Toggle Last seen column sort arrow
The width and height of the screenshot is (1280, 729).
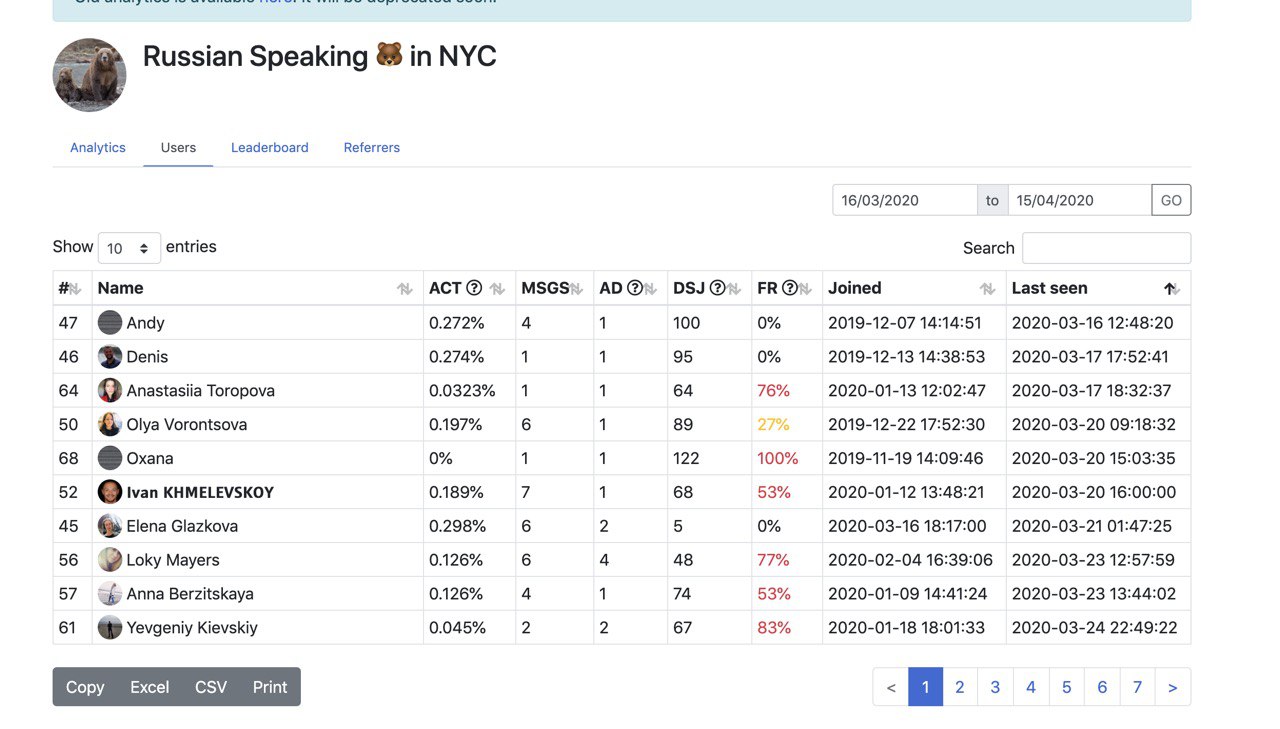1171,289
